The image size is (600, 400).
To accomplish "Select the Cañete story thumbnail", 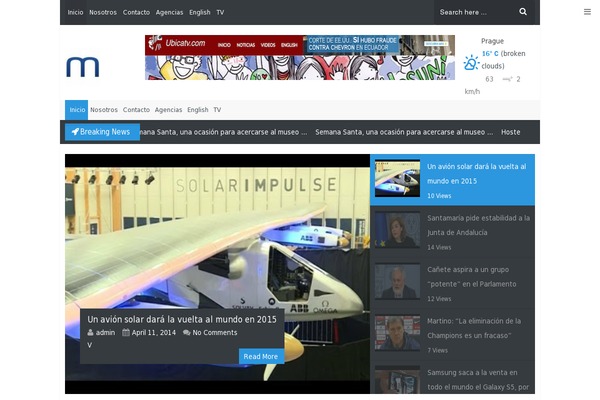I will 397,281.
